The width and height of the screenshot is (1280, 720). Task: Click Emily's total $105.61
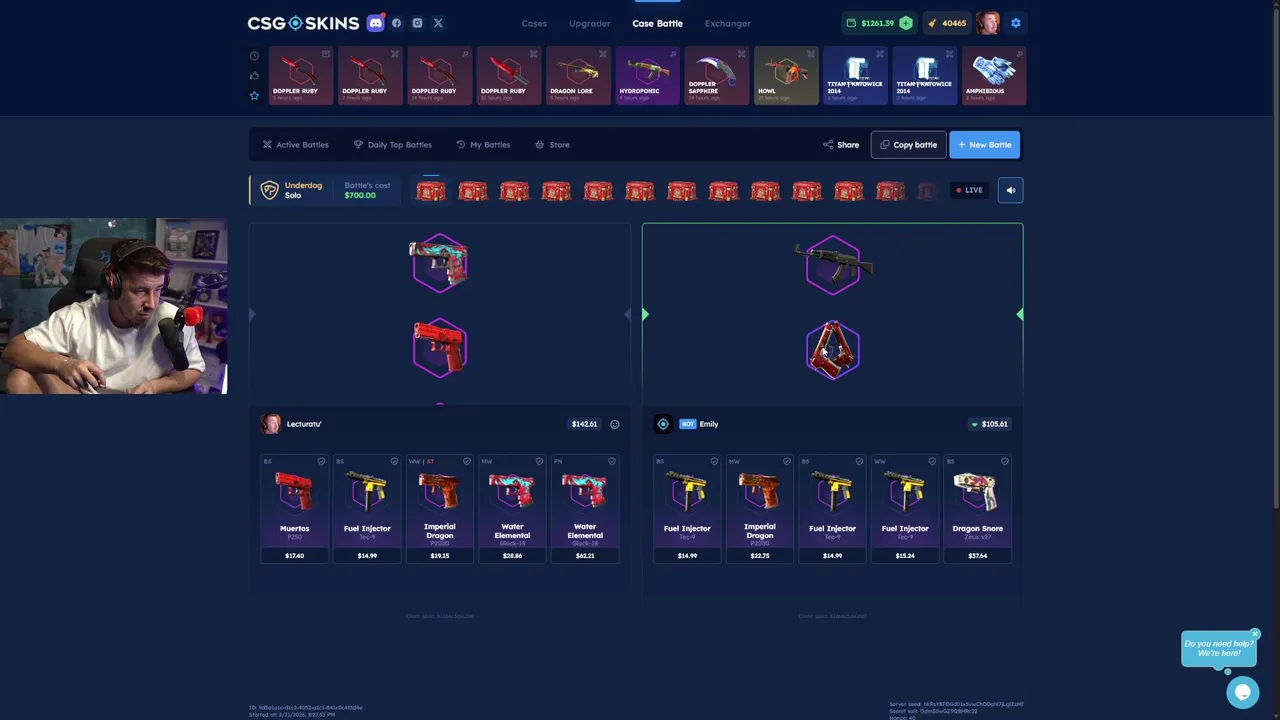pyautogui.click(x=989, y=424)
